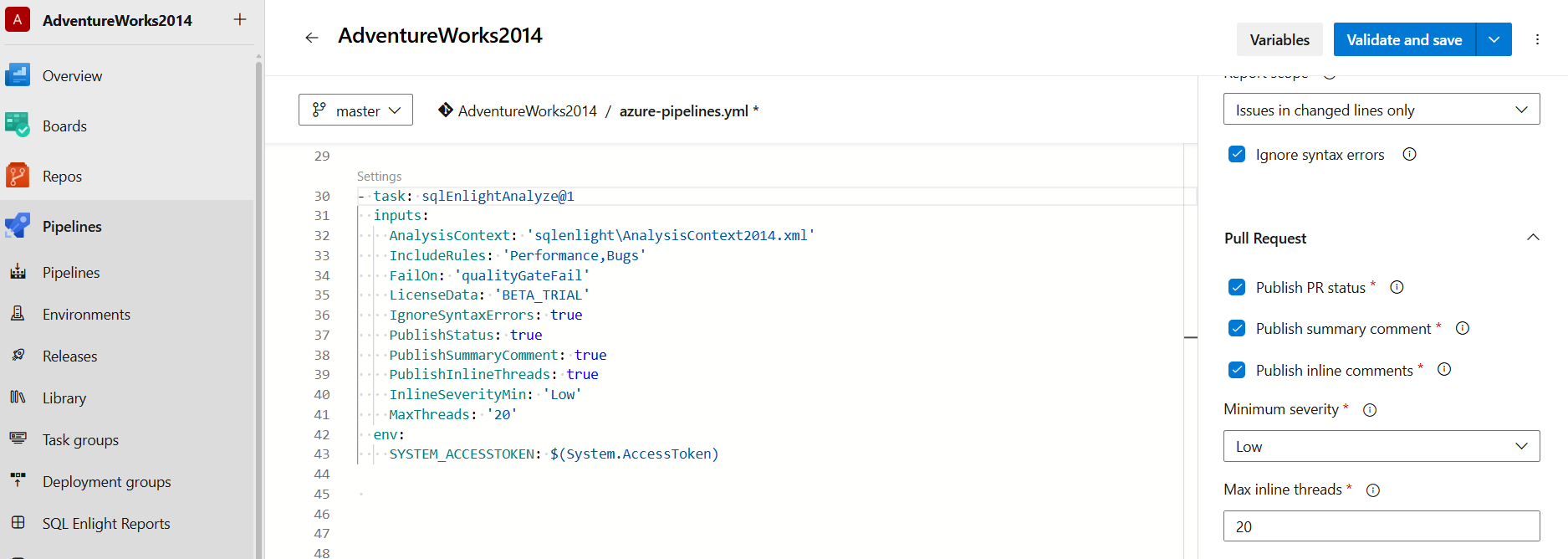This screenshot has height=559, width=1568.
Task: Toggle the Publish inline comments checkbox
Action: coord(1237,369)
